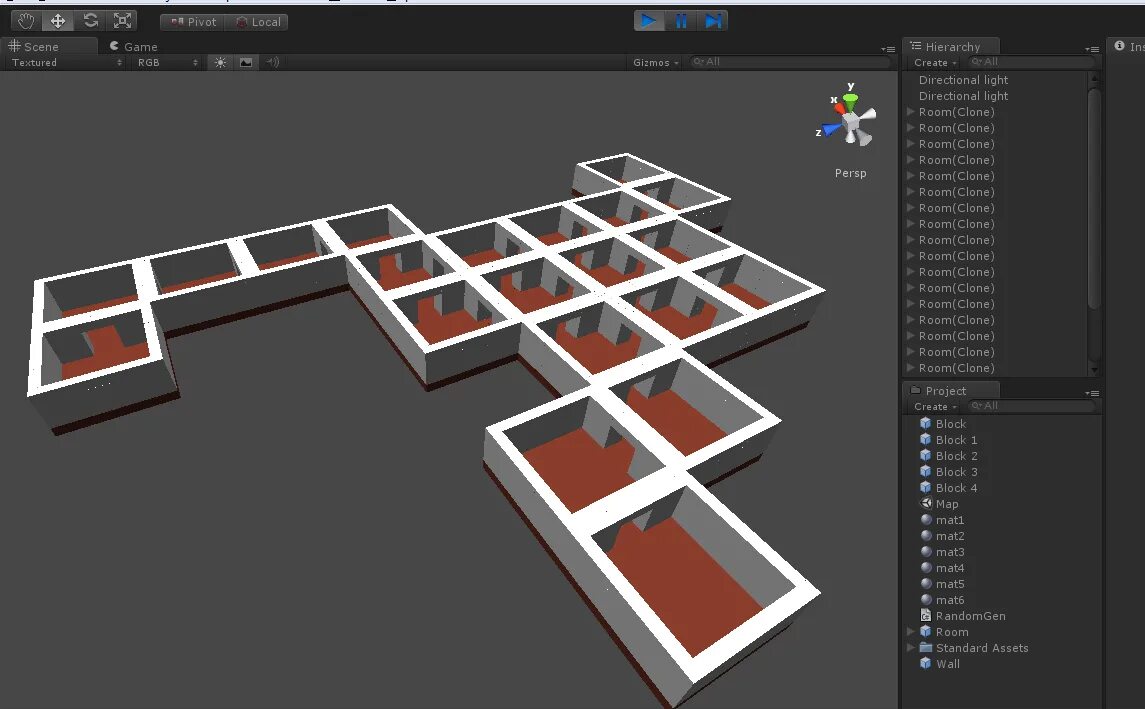Click the Step frame button
Image resolution: width=1145 pixels, height=709 pixels.
point(713,21)
